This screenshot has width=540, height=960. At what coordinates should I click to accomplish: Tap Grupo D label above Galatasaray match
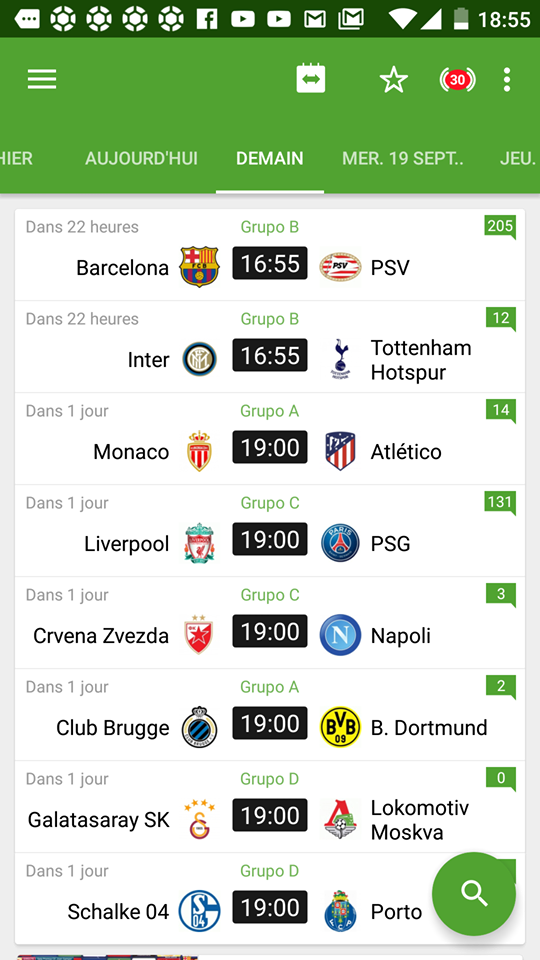point(269,779)
